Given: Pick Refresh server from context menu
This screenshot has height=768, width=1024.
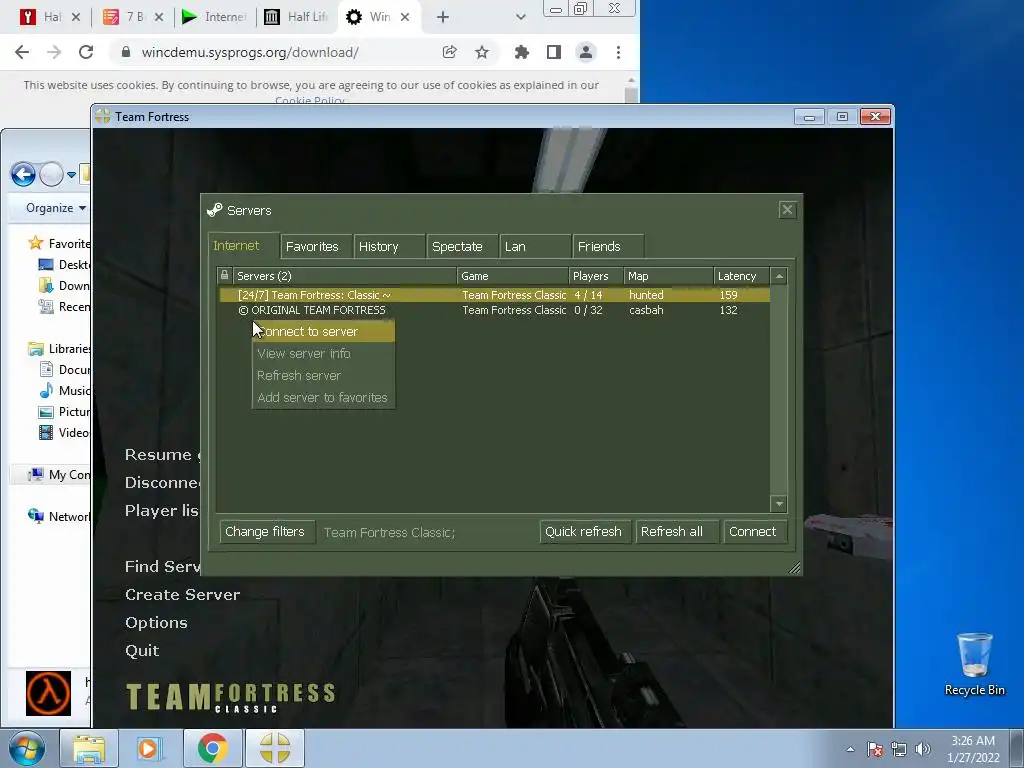Looking at the screenshot, I should (x=323, y=376).
